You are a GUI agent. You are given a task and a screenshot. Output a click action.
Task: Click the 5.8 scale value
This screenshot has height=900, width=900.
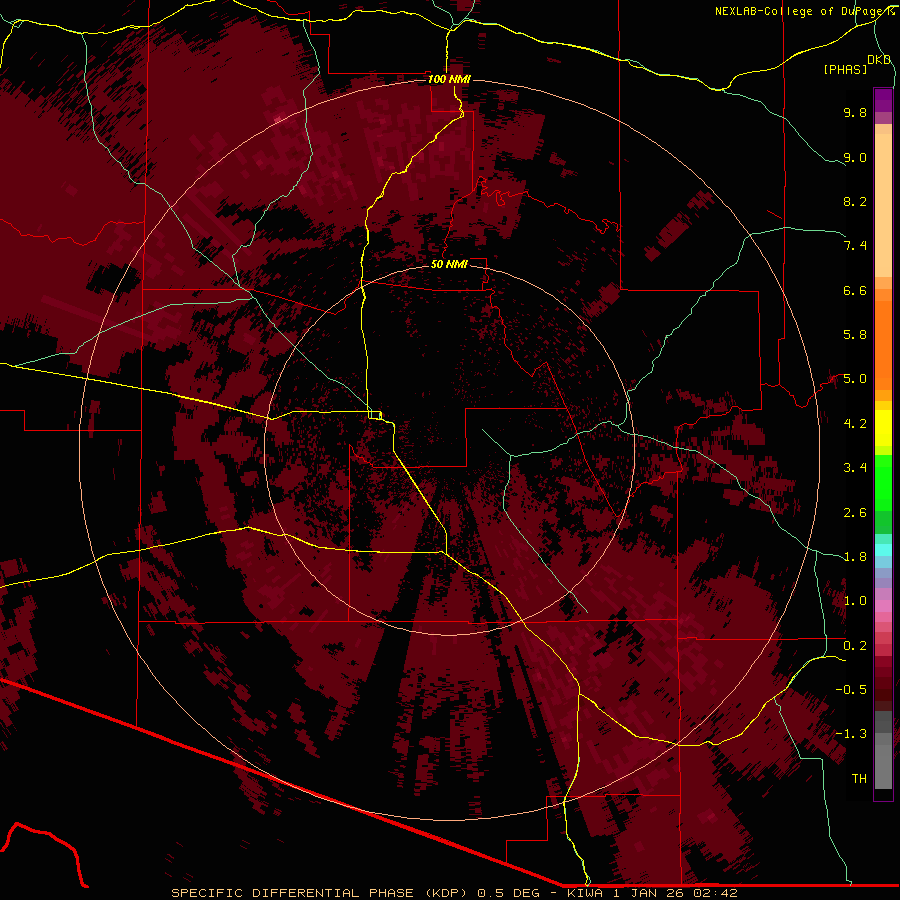pos(855,335)
